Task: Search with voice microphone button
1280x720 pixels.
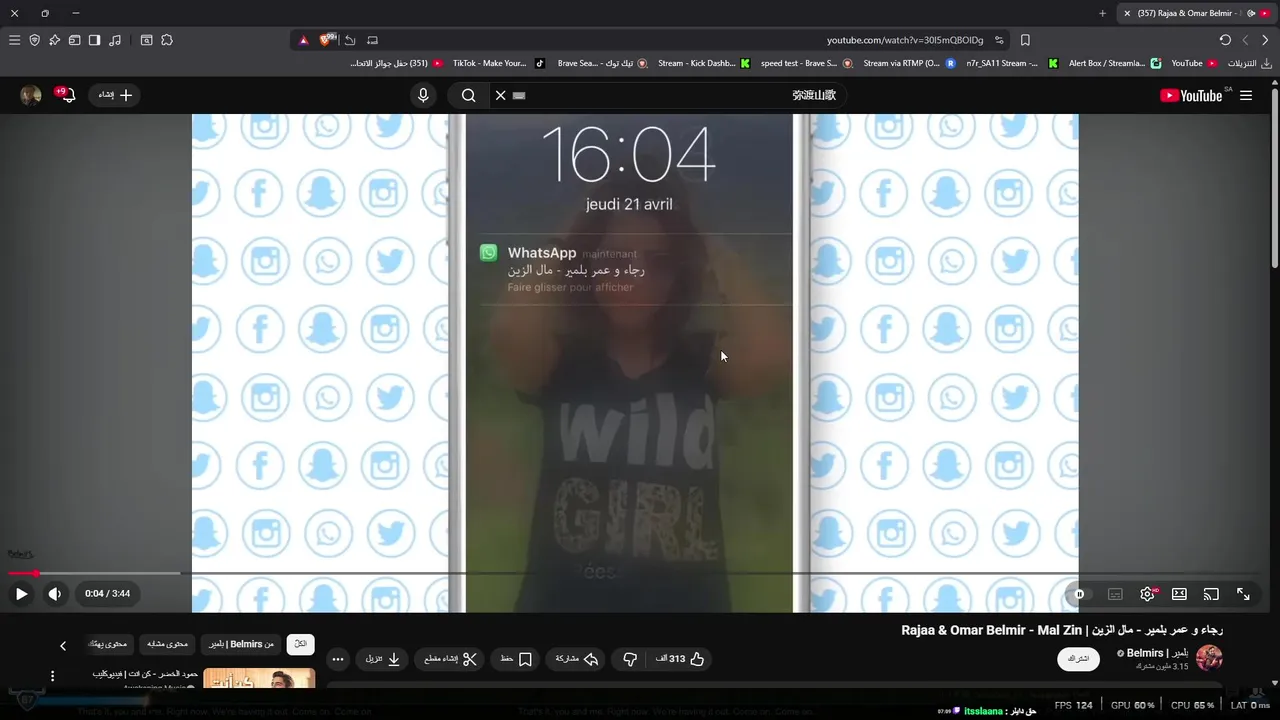Action: [423, 95]
